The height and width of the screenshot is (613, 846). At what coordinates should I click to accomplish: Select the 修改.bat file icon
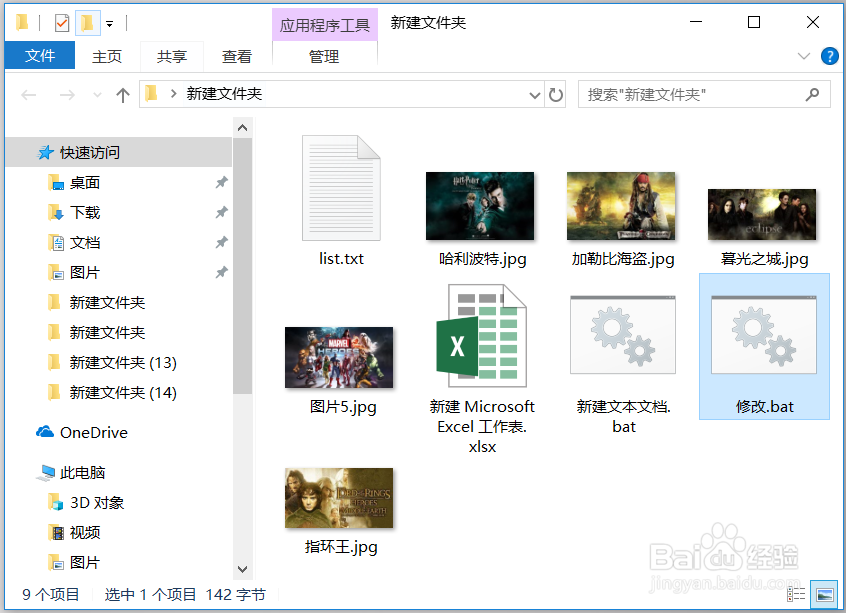[x=764, y=335]
